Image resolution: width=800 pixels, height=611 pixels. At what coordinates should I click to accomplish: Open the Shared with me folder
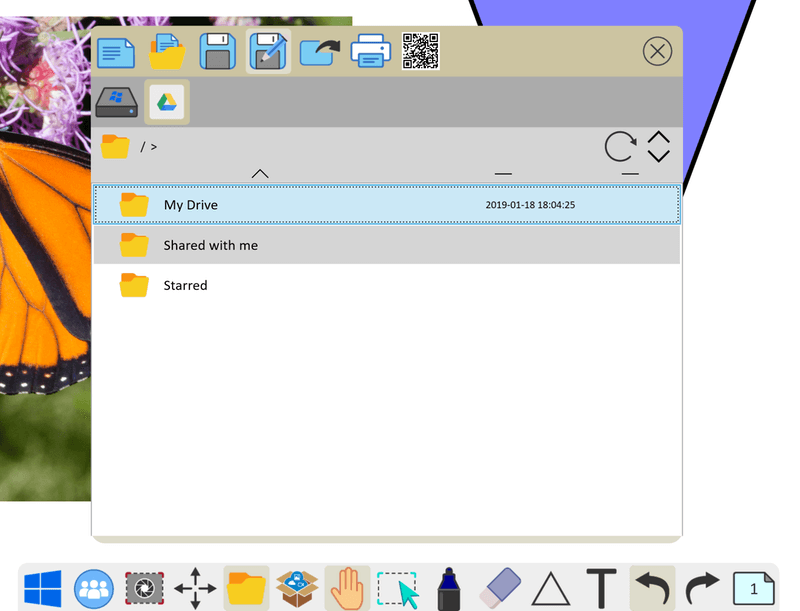[387, 245]
